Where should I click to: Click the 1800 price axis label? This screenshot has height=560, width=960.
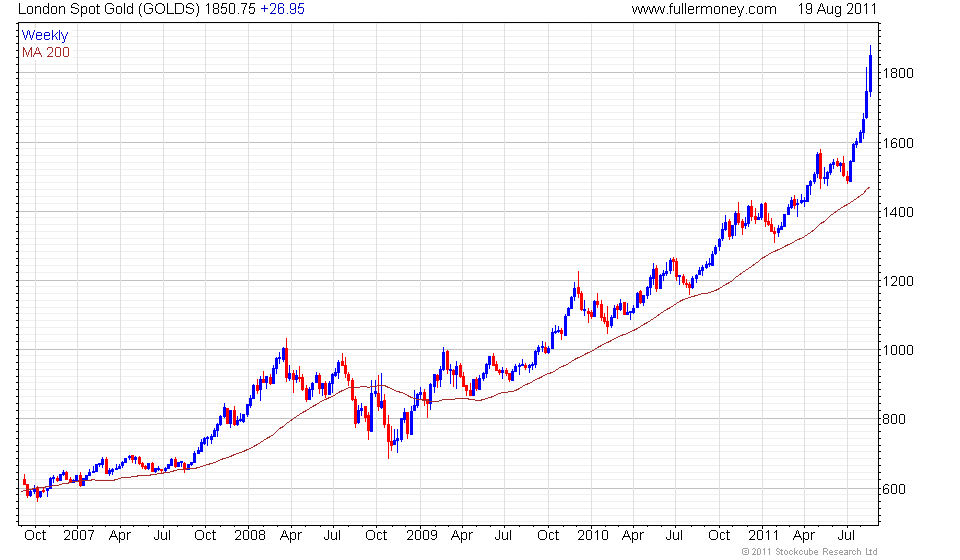[898, 73]
